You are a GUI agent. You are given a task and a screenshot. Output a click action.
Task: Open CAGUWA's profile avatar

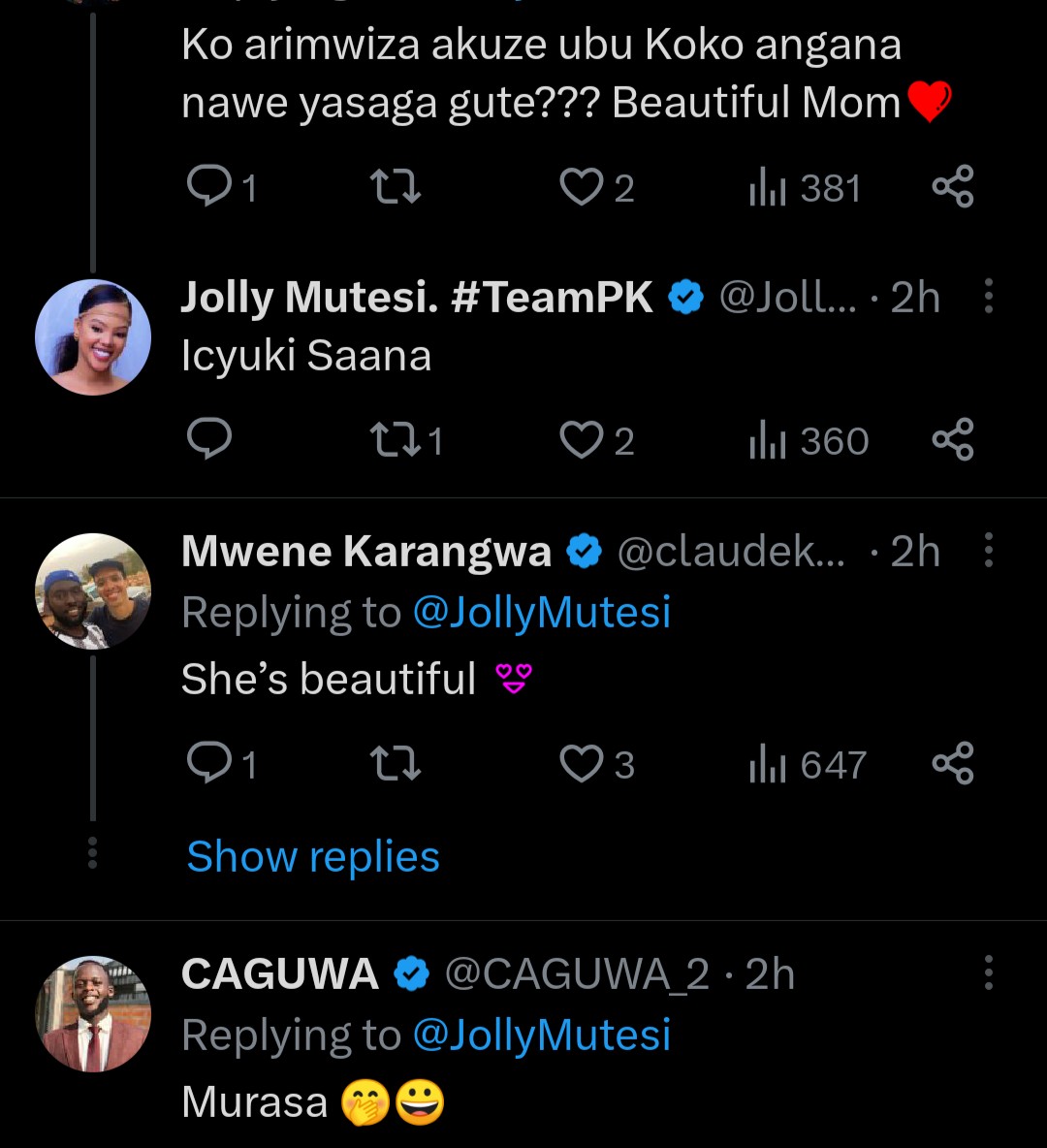point(93,1014)
